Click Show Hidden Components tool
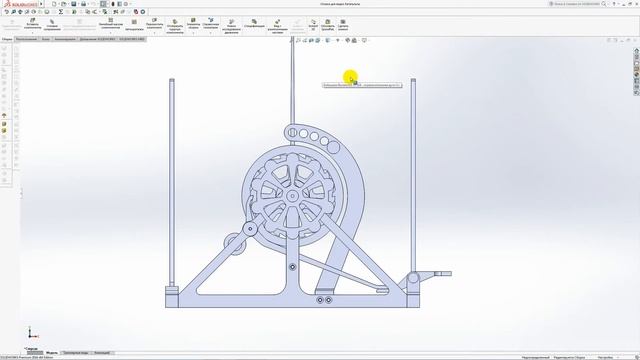The height and width of the screenshot is (360, 640). [x=175, y=26]
